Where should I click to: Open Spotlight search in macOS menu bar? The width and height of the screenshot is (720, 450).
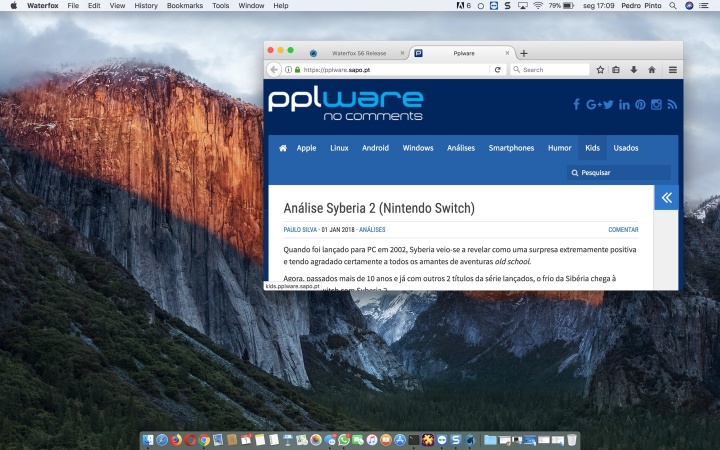(673, 6)
